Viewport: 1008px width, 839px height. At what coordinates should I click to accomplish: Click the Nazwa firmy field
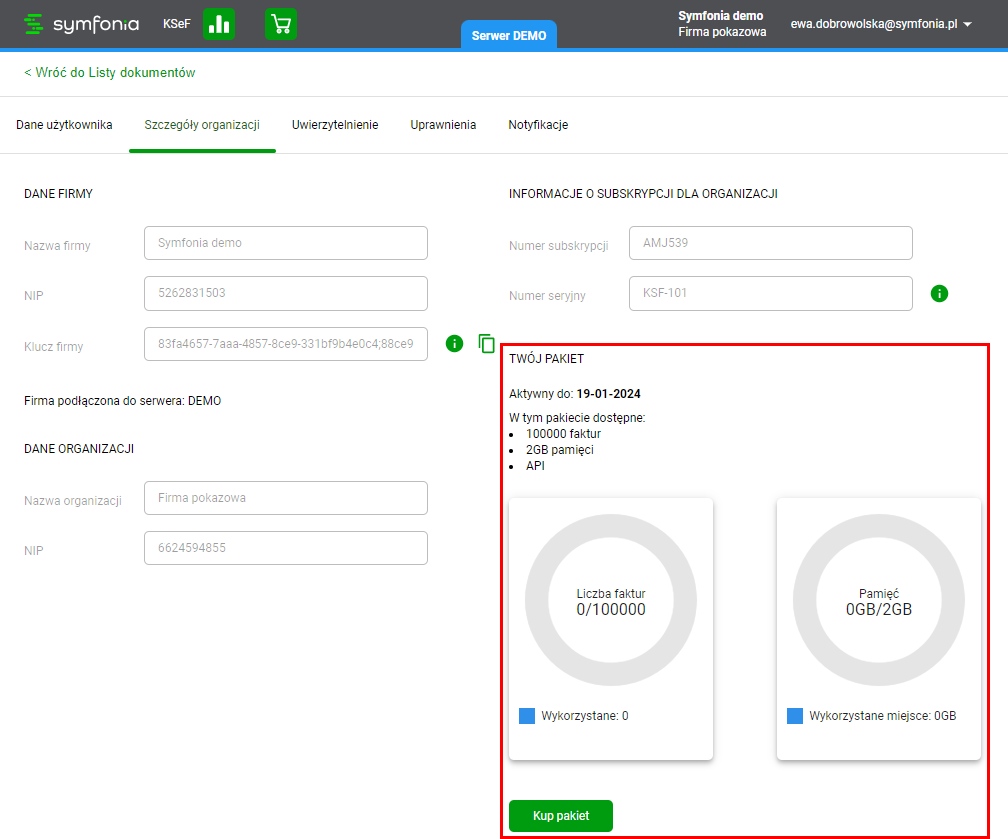(x=285, y=243)
